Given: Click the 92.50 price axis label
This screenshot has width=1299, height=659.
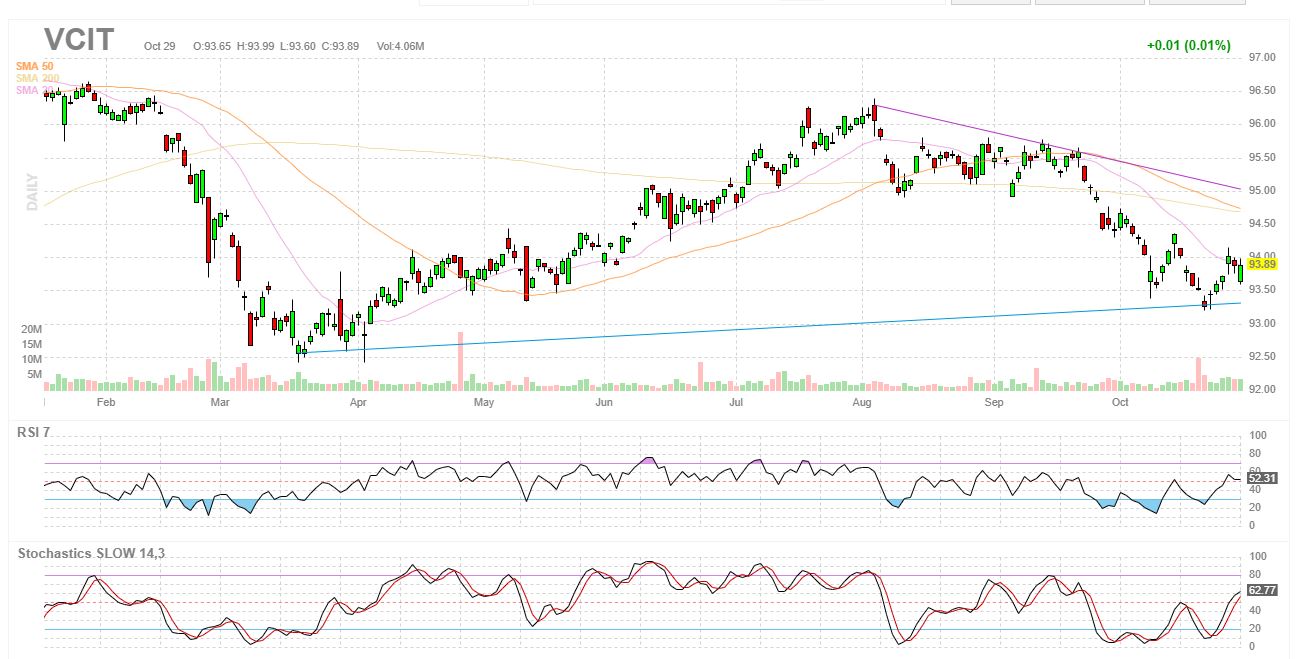Looking at the screenshot, I should pos(1262,356).
